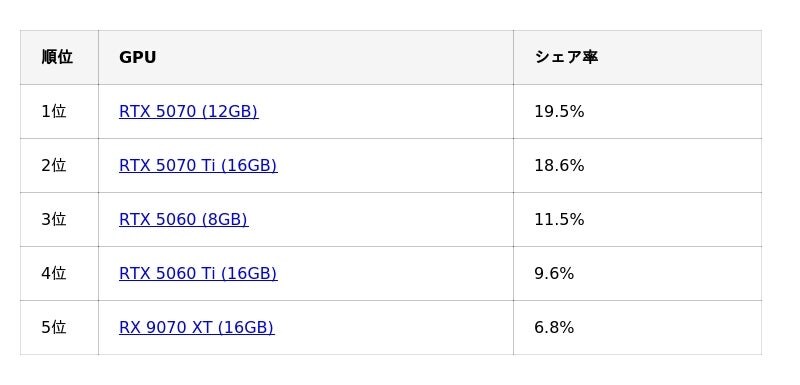Image resolution: width=800 pixels, height=385 pixels.
Task: Click the GPU column header
Action: (306, 57)
